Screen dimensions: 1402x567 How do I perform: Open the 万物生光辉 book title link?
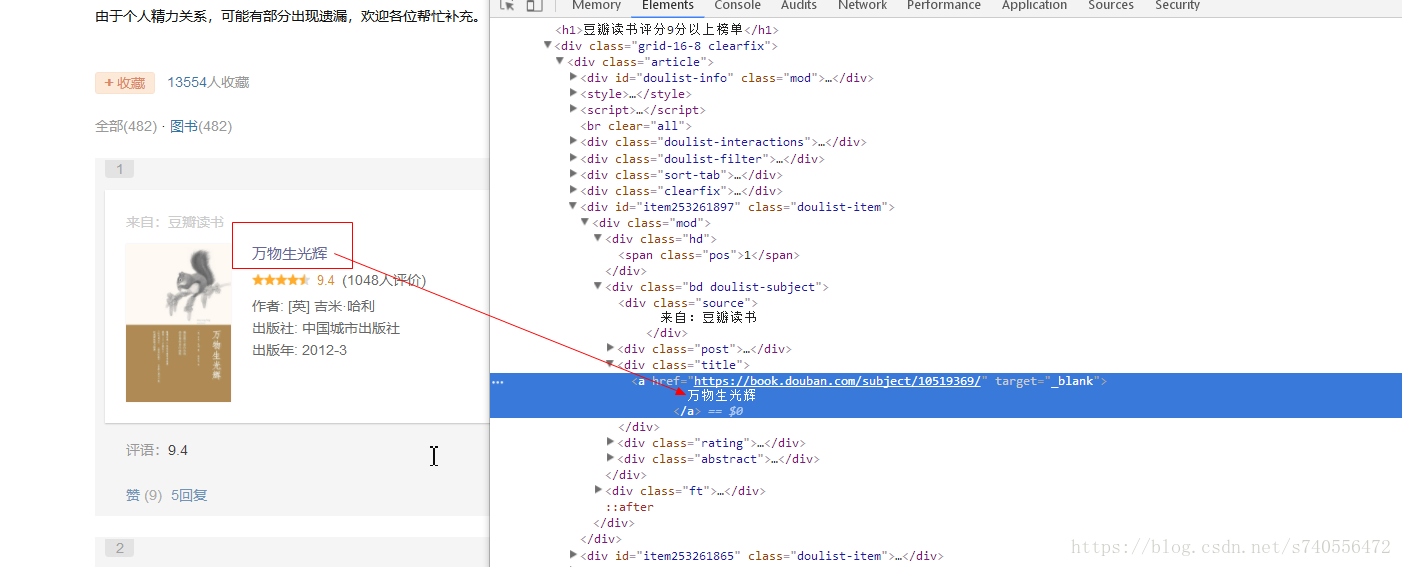tap(289, 254)
